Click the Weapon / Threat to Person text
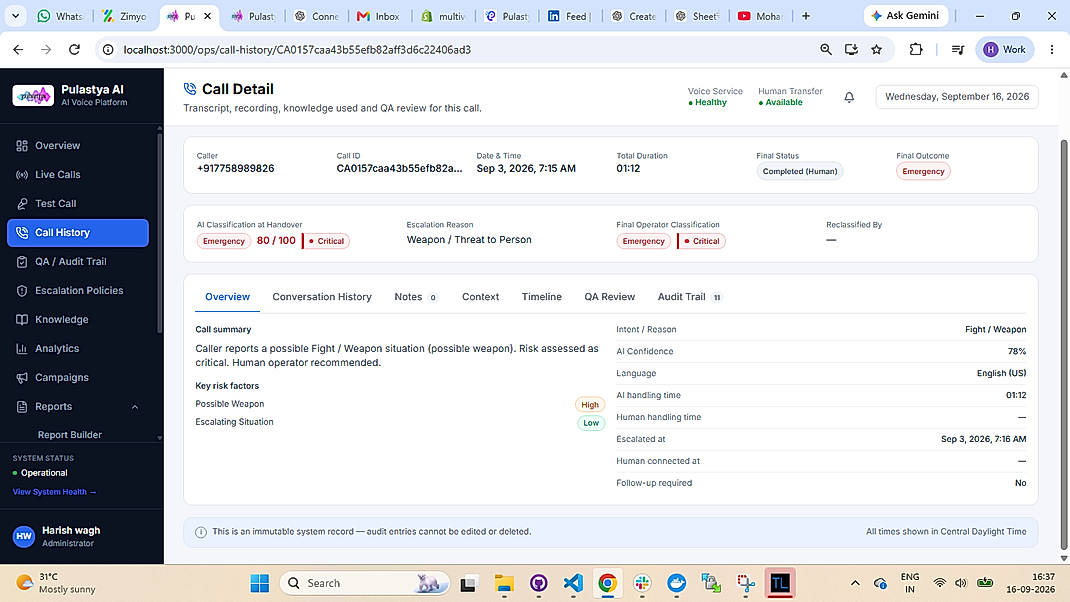This screenshot has height=602, width=1070. click(x=469, y=240)
